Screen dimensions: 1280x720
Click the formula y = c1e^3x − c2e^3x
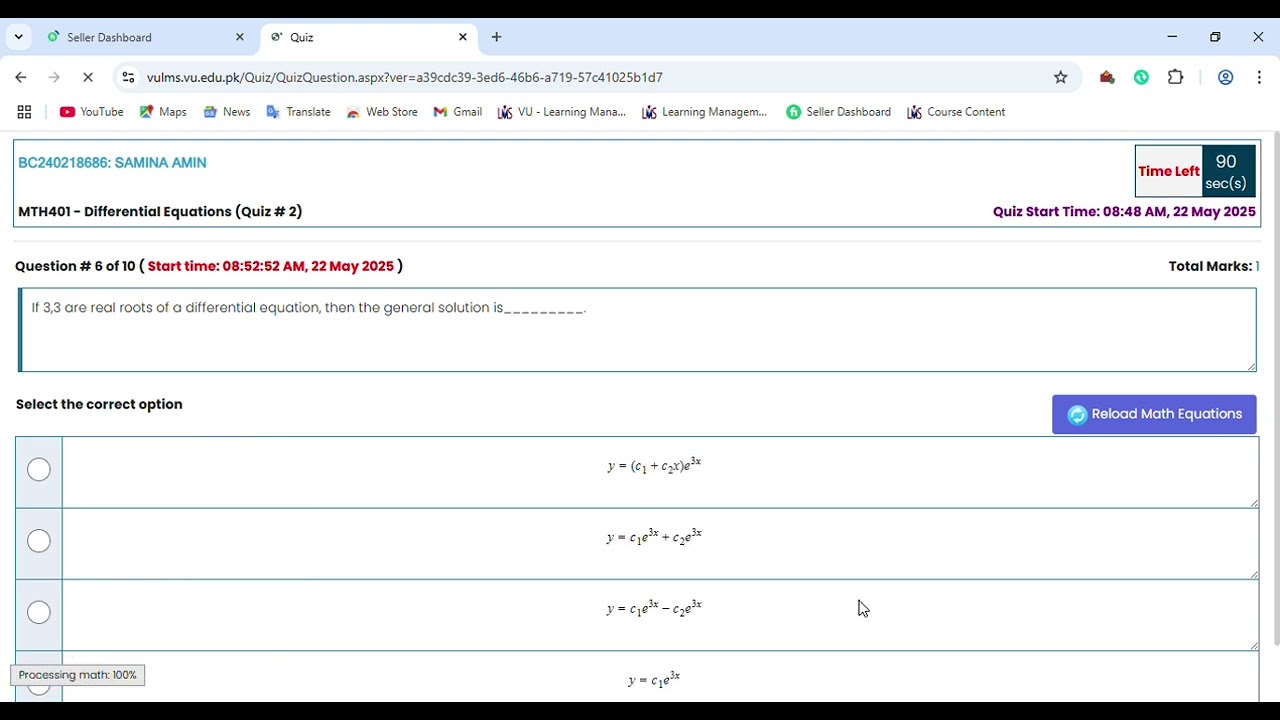coord(654,608)
